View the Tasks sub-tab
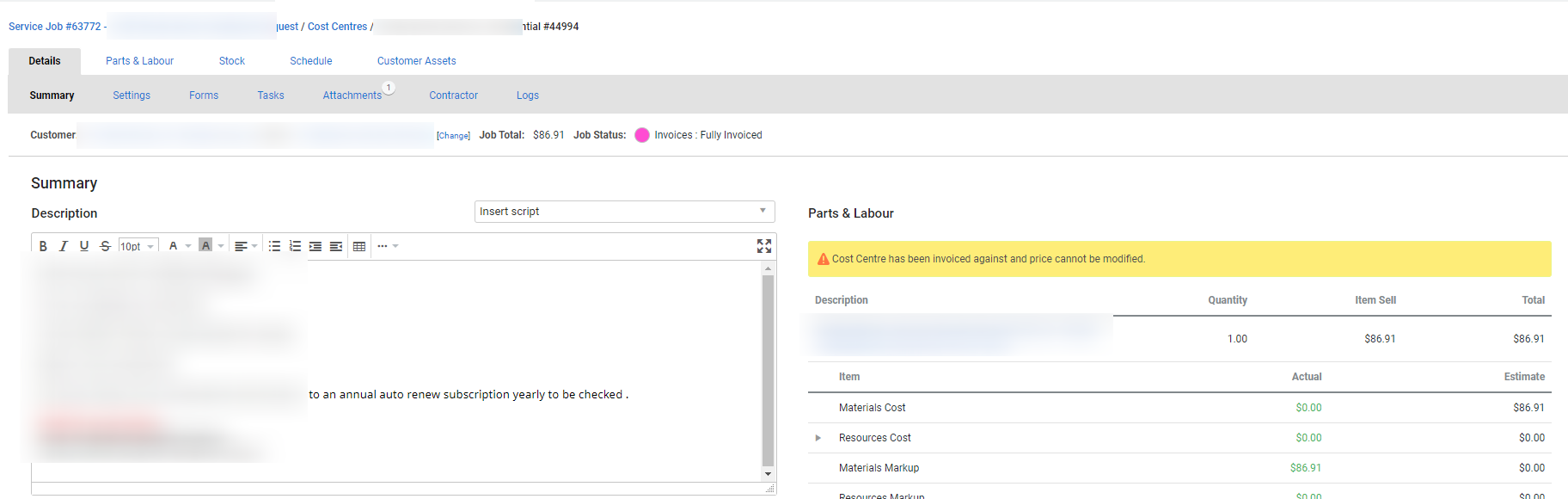 tap(271, 95)
